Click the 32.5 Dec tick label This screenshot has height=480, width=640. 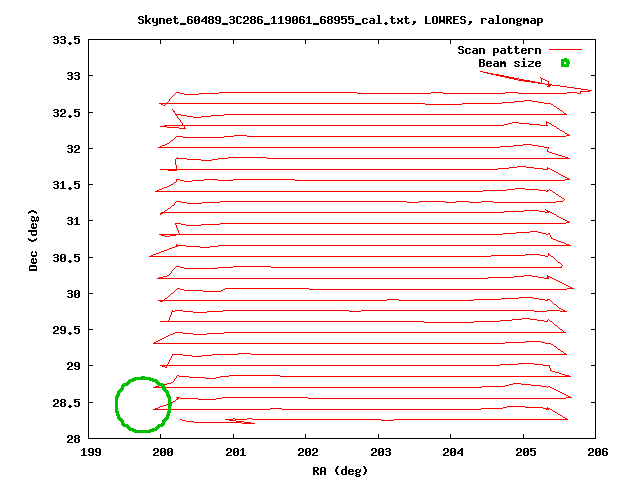(66, 113)
